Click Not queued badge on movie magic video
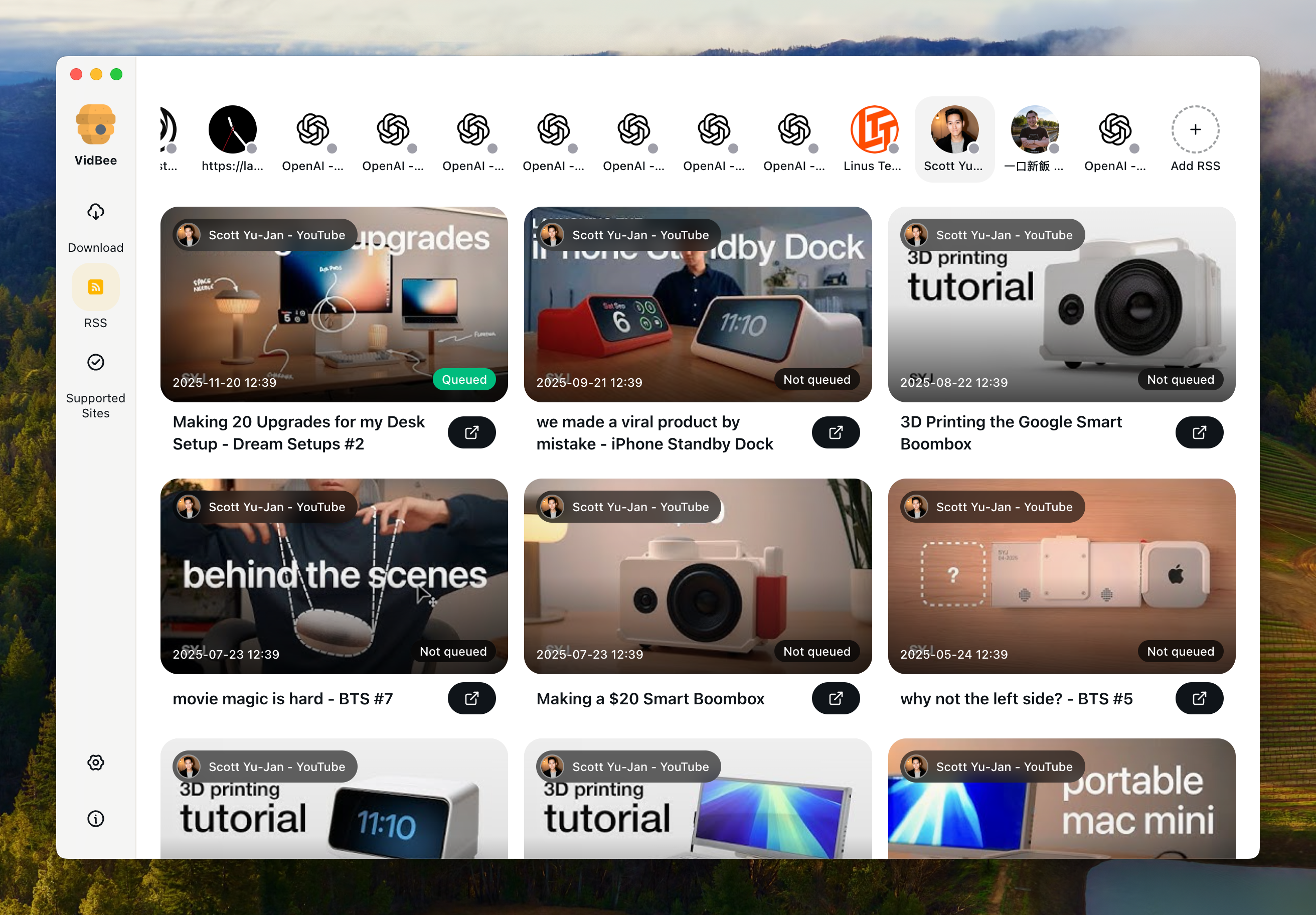The height and width of the screenshot is (915, 1316). tap(453, 651)
